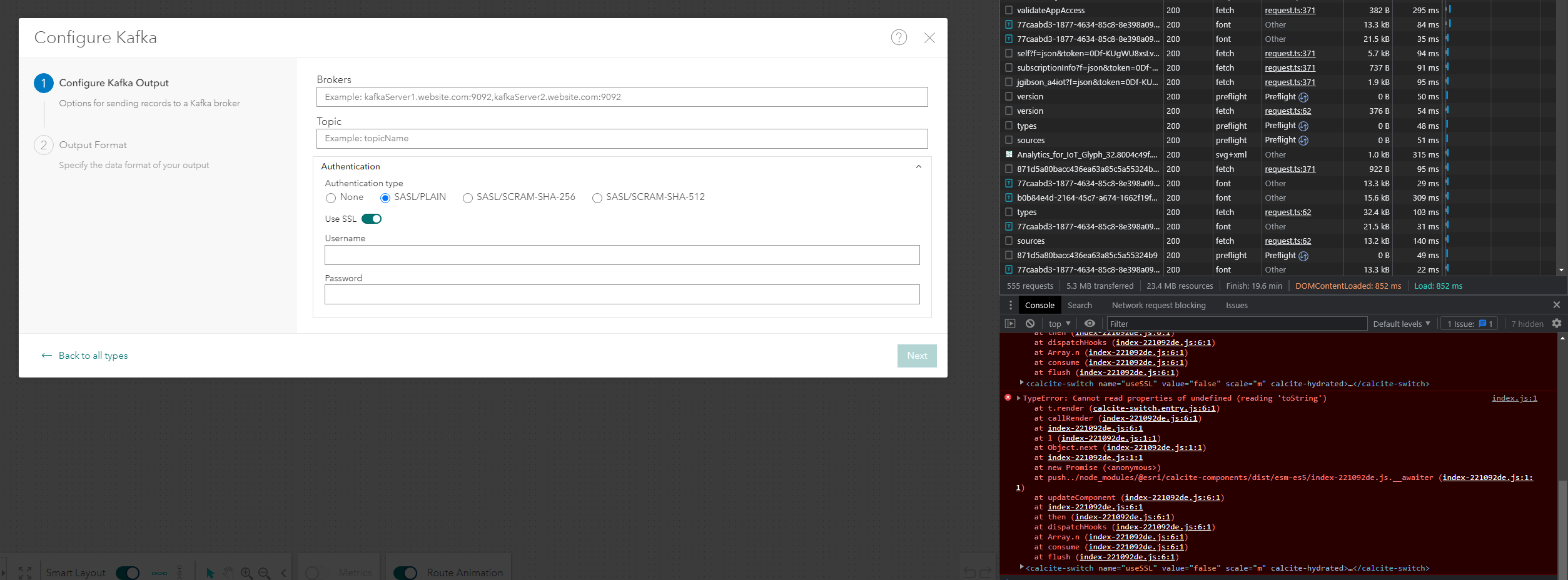Disable the Use SSL toggle
This screenshot has height=580, width=1568.
pyautogui.click(x=373, y=219)
